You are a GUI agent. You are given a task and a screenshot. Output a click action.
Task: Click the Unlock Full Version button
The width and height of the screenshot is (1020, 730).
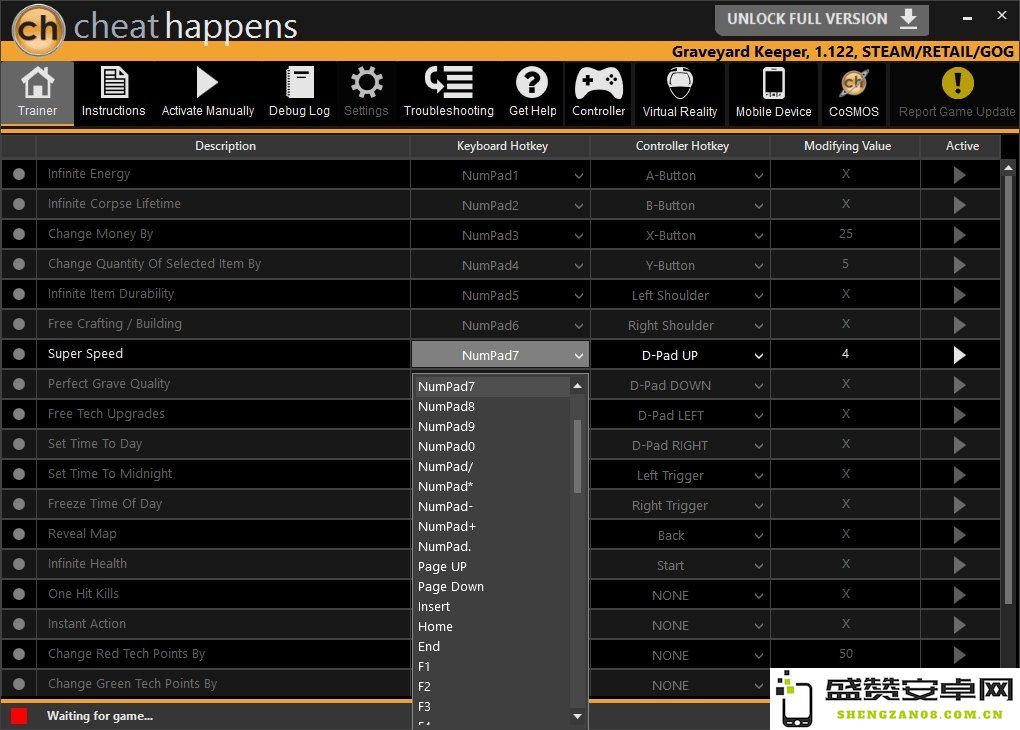click(822, 19)
